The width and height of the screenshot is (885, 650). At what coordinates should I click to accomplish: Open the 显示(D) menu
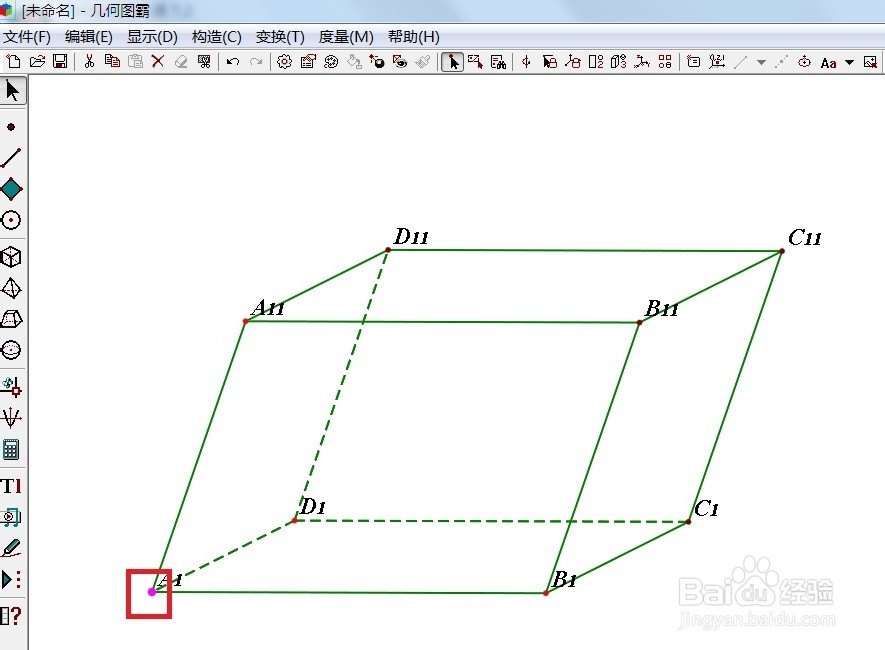(x=152, y=37)
